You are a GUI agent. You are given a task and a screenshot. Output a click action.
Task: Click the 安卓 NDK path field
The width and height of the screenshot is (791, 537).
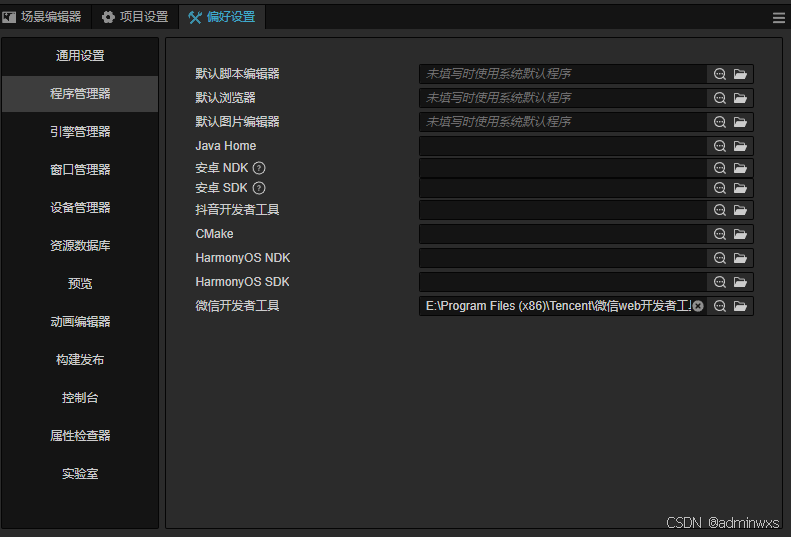[562, 168]
